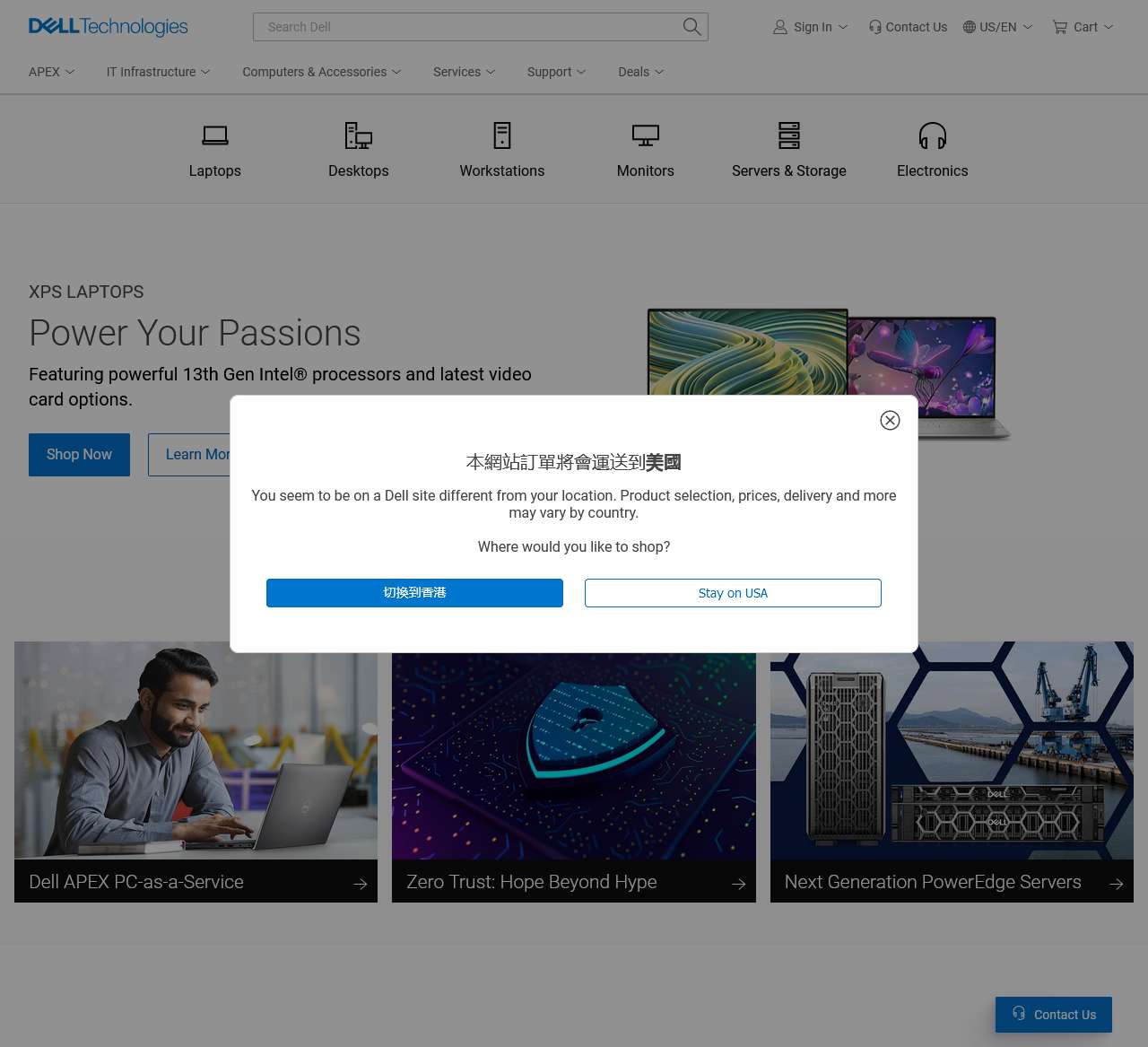The image size is (1148, 1047).
Task: Click the search magnifier icon
Action: [691, 27]
